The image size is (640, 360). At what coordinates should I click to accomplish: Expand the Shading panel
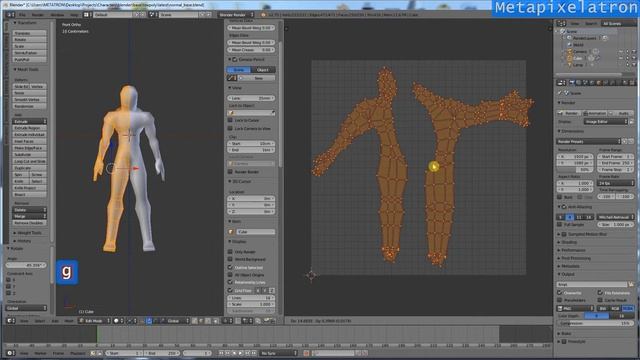click(567, 242)
